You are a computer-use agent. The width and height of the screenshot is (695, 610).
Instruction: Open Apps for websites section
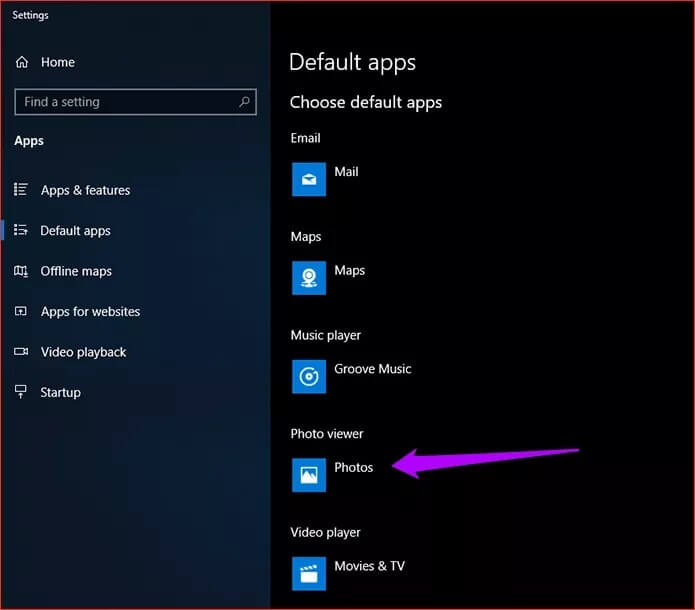[x=90, y=312]
